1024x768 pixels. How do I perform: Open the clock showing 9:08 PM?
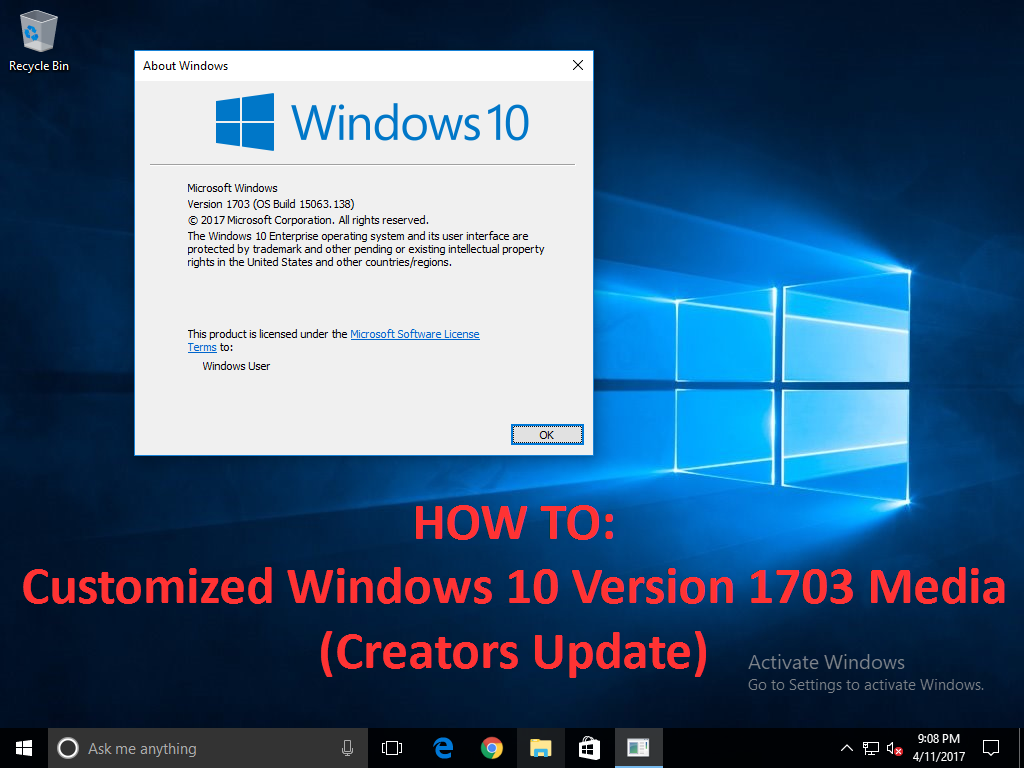(938, 748)
